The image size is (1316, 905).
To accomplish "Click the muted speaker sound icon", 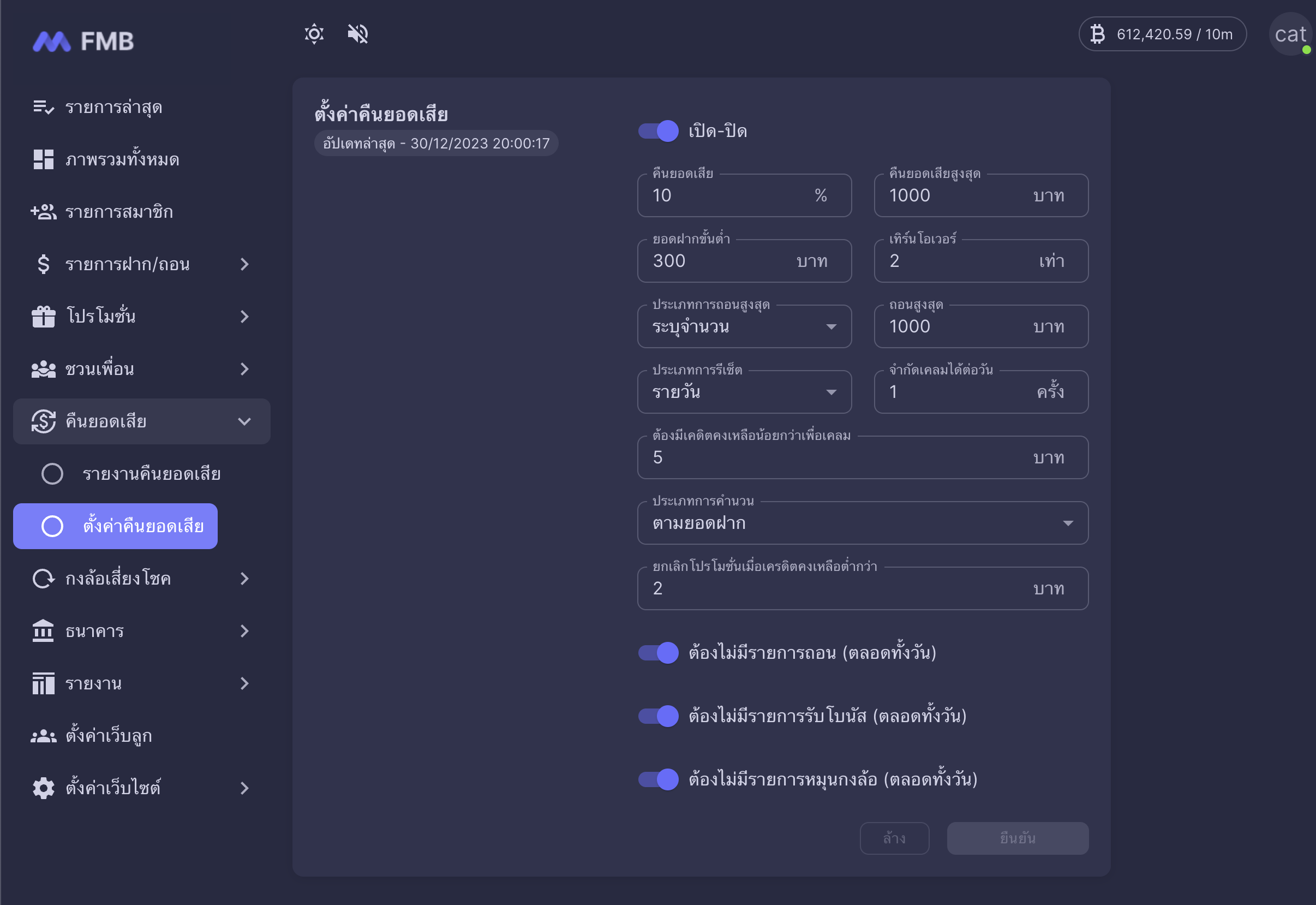I will click(357, 34).
